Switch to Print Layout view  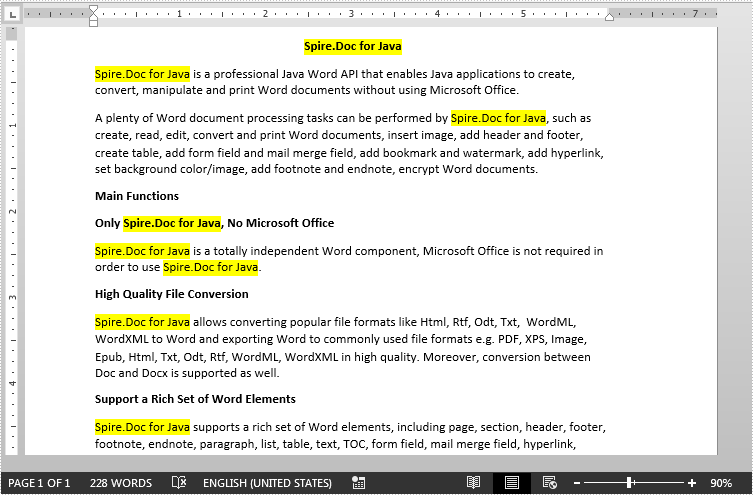[x=512, y=483]
